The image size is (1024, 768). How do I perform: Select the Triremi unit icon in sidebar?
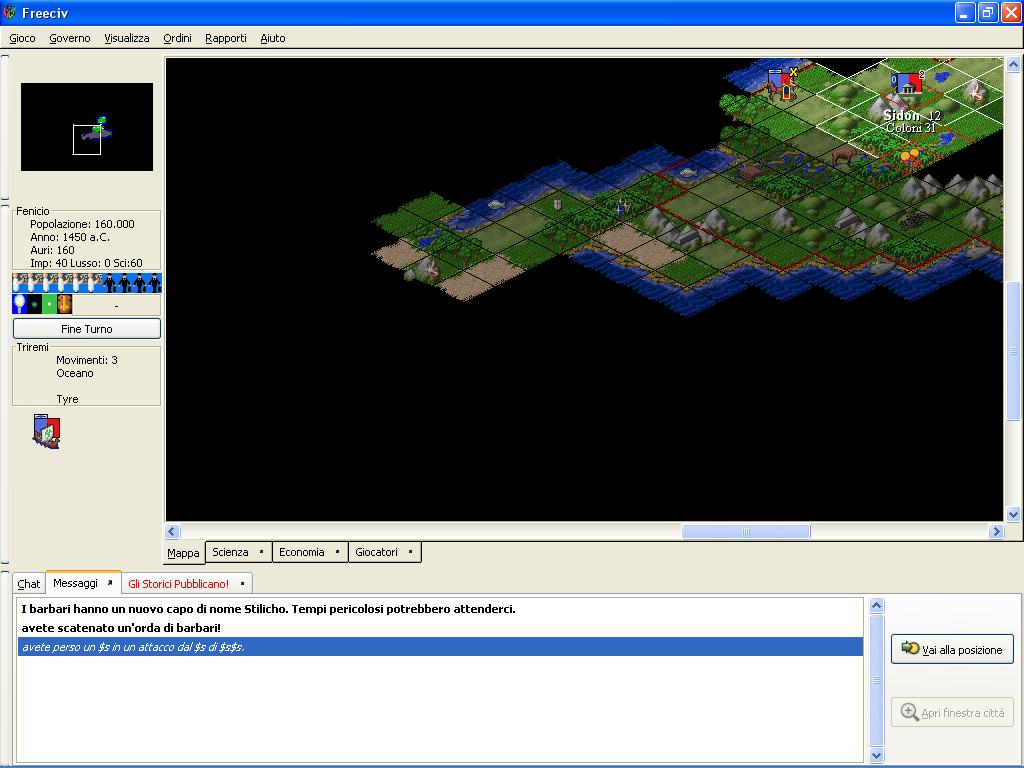(46, 431)
